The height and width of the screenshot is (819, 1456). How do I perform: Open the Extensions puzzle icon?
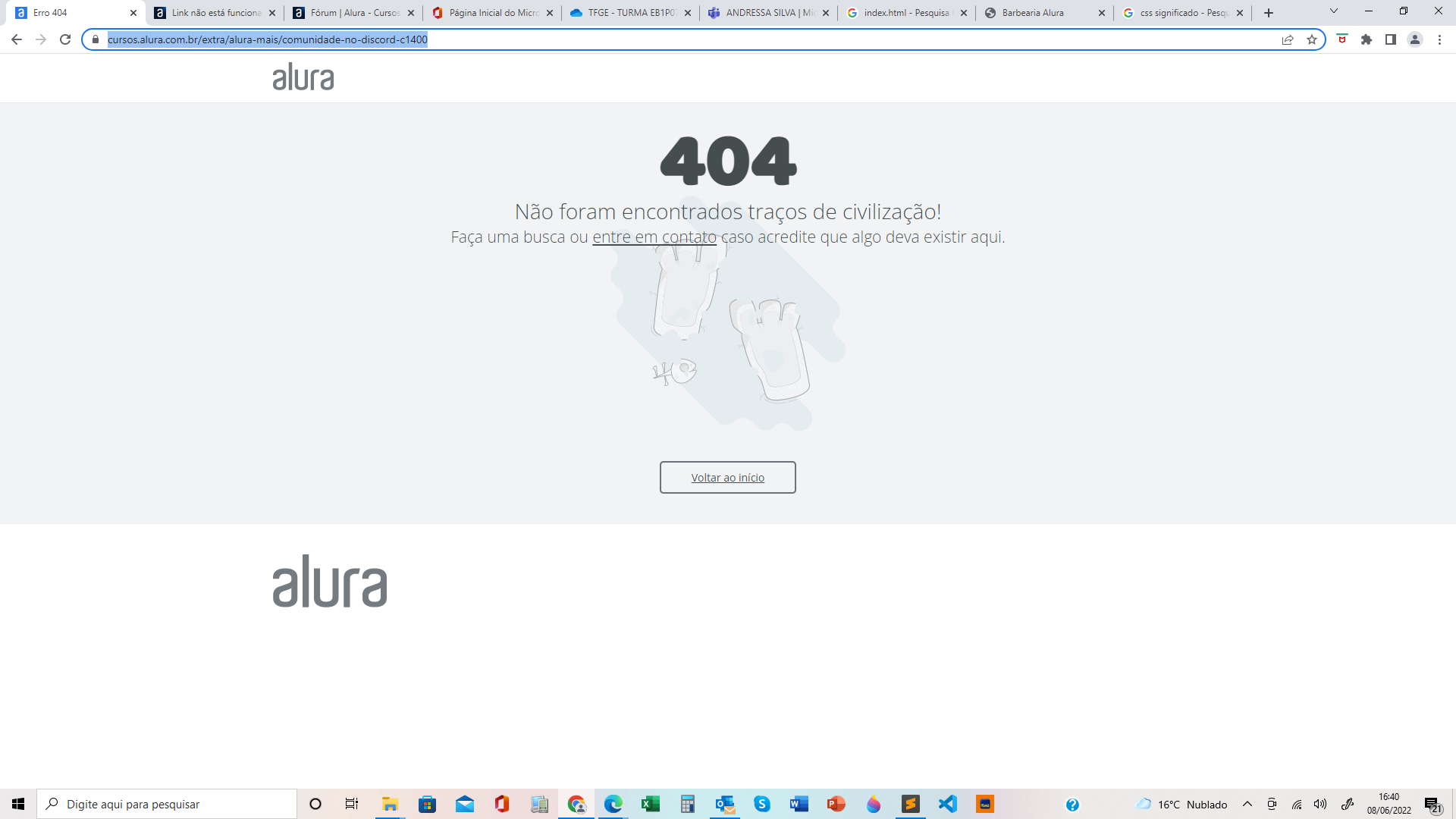point(1367,39)
